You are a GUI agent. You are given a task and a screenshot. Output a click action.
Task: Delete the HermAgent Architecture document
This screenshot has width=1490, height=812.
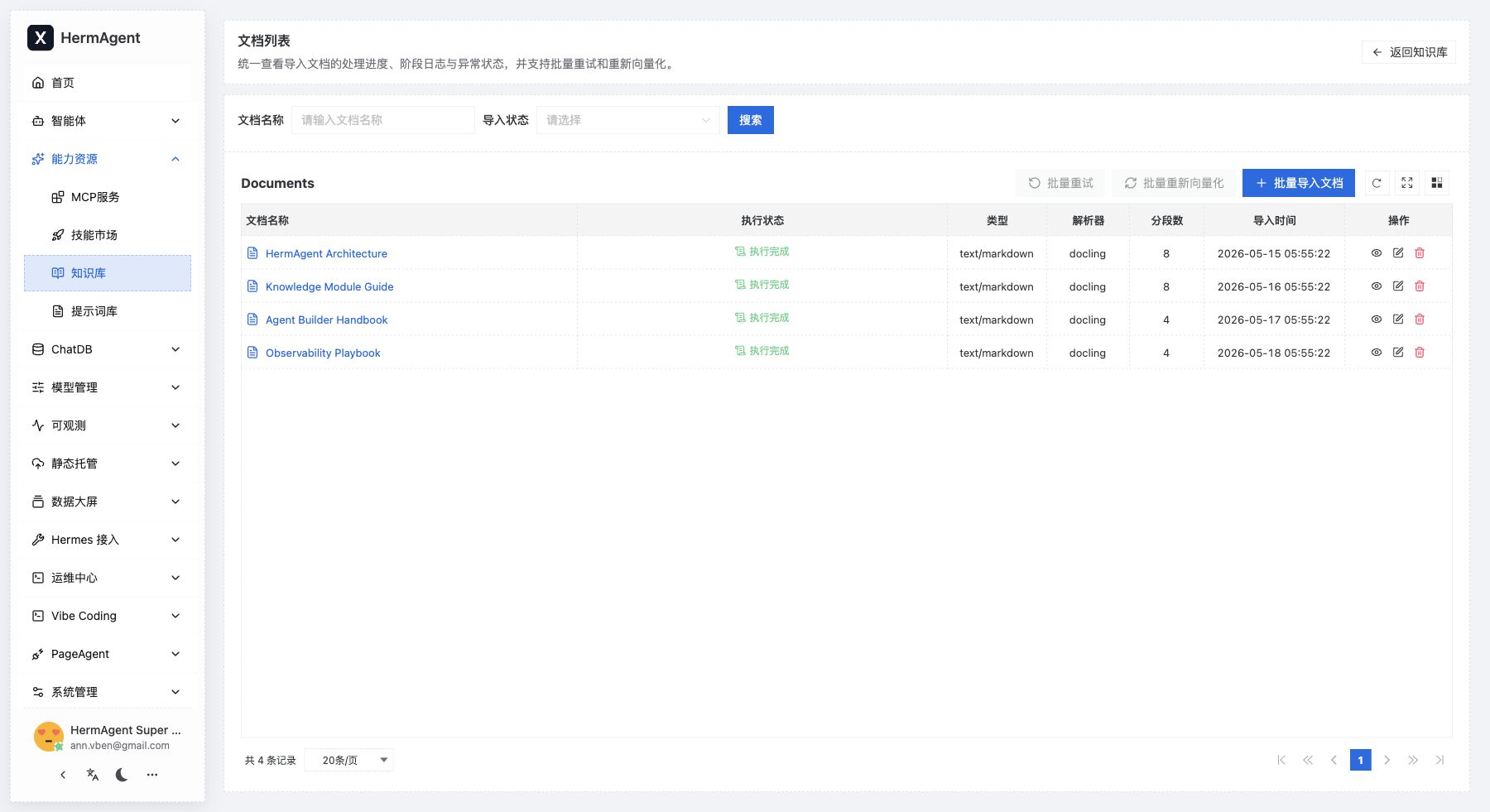click(1420, 253)
